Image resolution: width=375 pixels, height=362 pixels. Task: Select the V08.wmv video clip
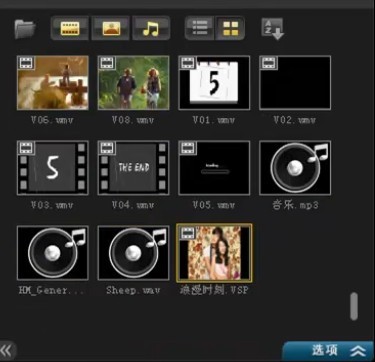tap(133, 83)
